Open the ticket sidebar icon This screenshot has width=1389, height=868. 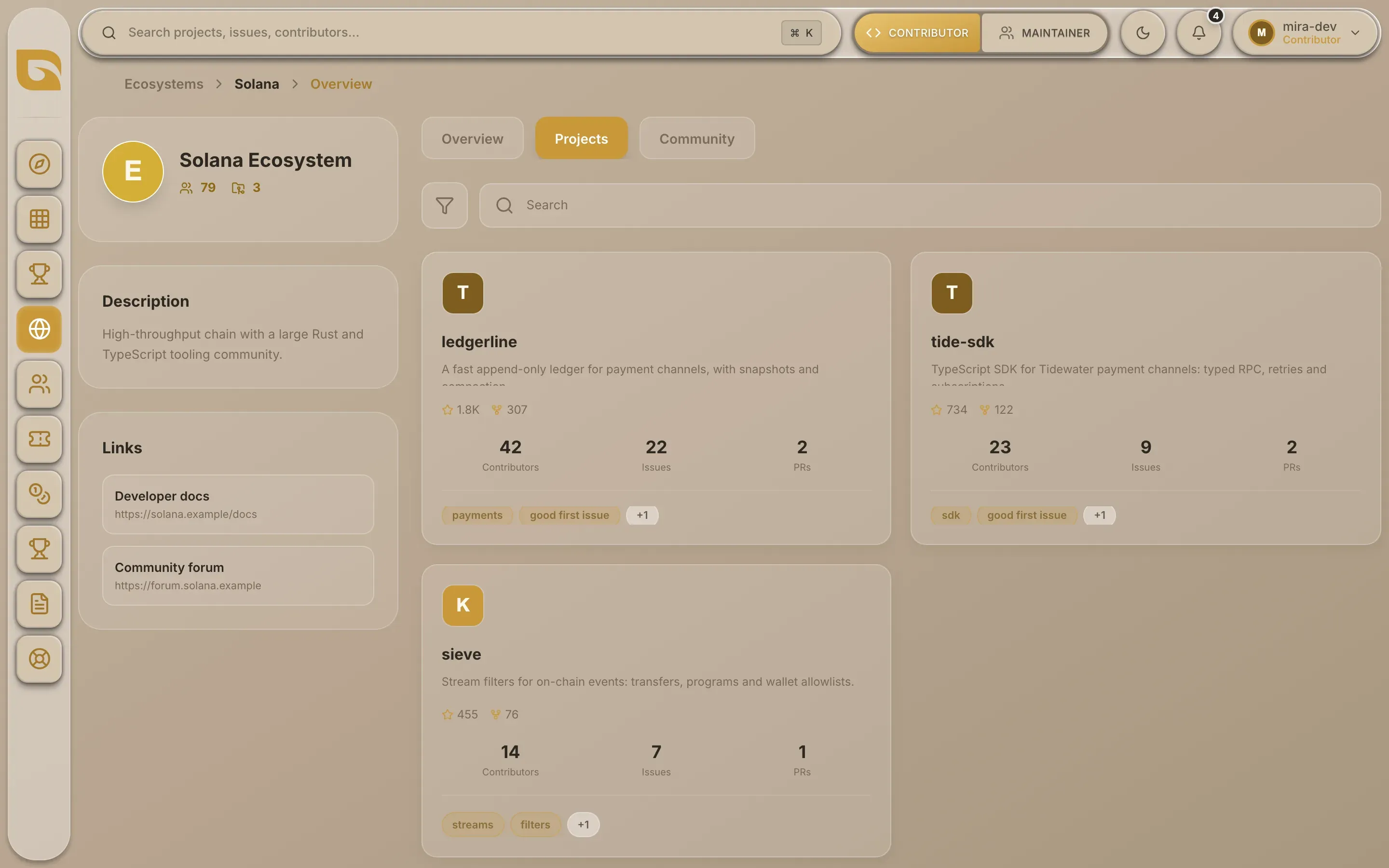(39, 439)
